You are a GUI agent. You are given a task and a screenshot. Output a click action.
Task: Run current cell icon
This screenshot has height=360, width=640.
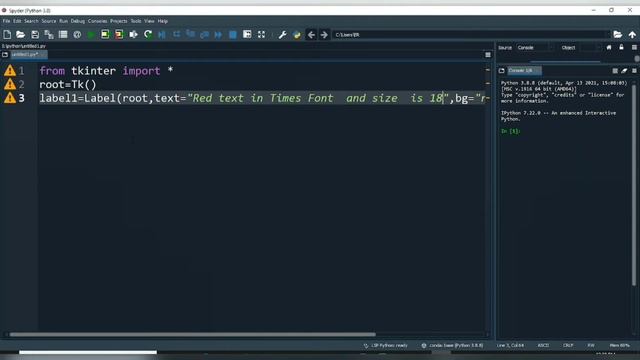click(x=105, y=35)
